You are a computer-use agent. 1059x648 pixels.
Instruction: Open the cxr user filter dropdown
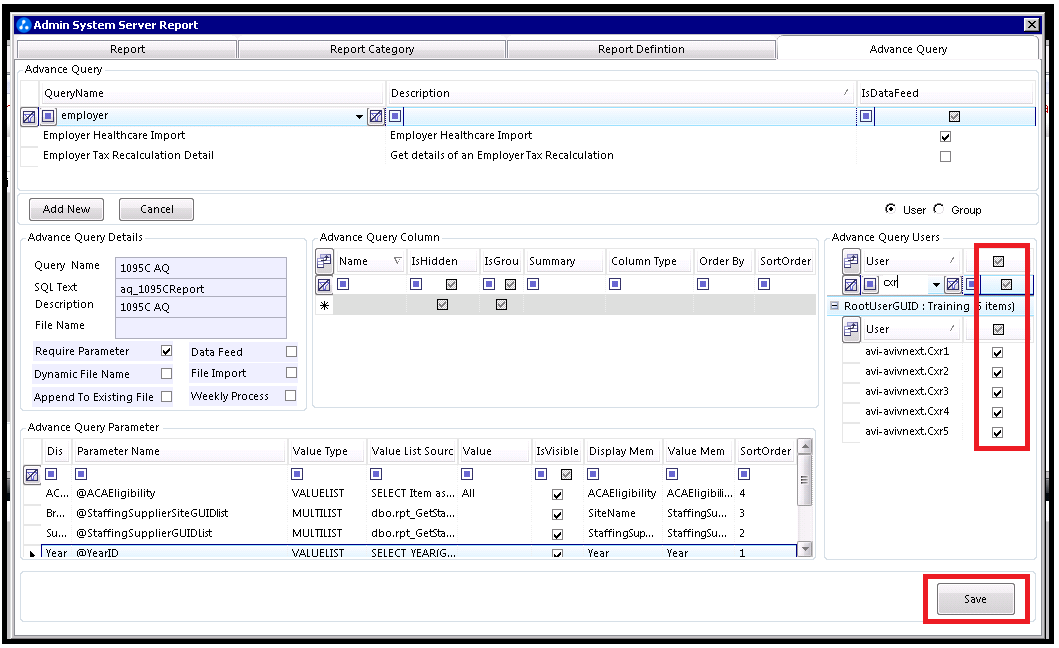[936, 284]
